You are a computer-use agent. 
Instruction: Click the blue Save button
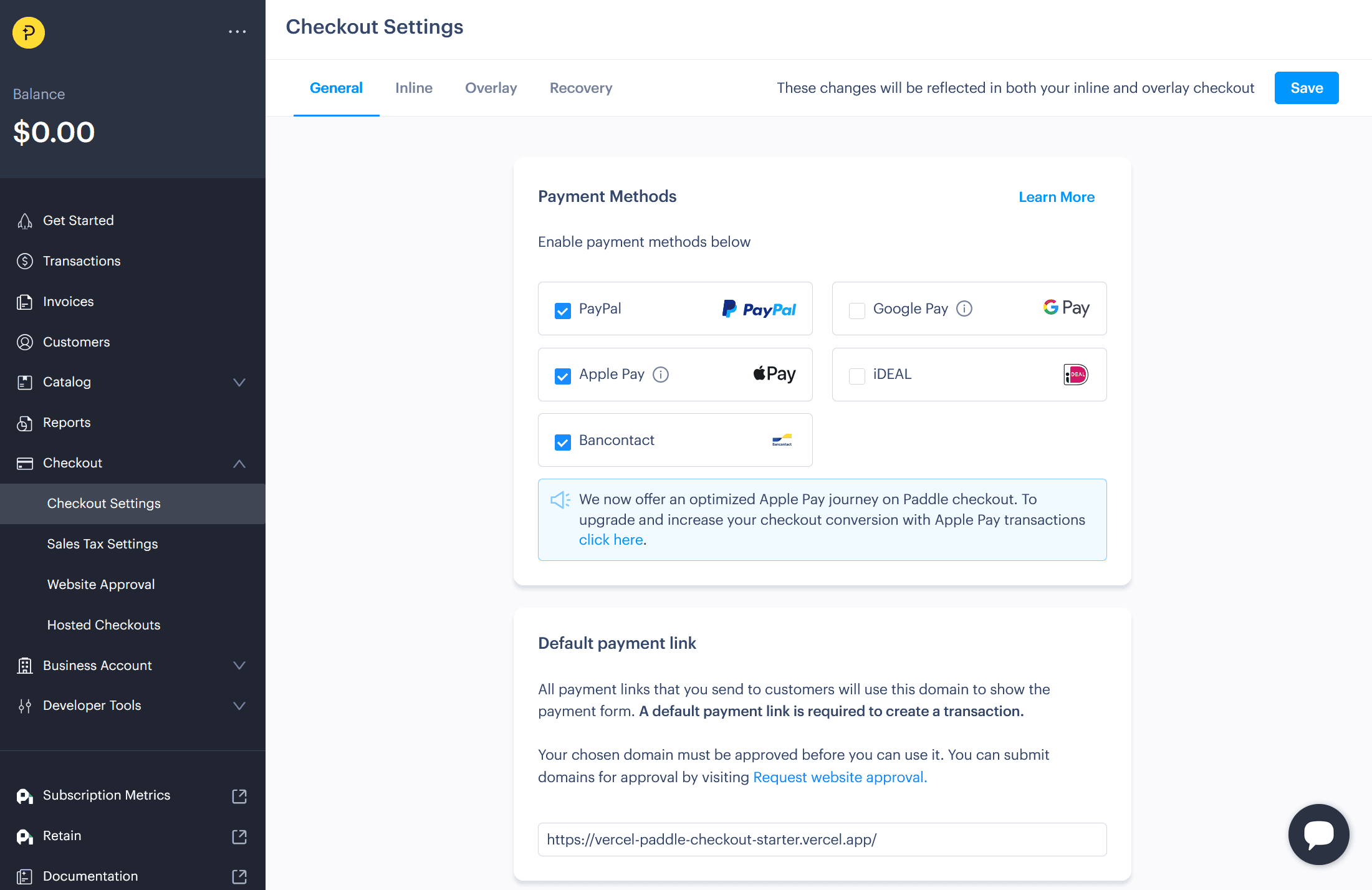[x=1307, y=88]
